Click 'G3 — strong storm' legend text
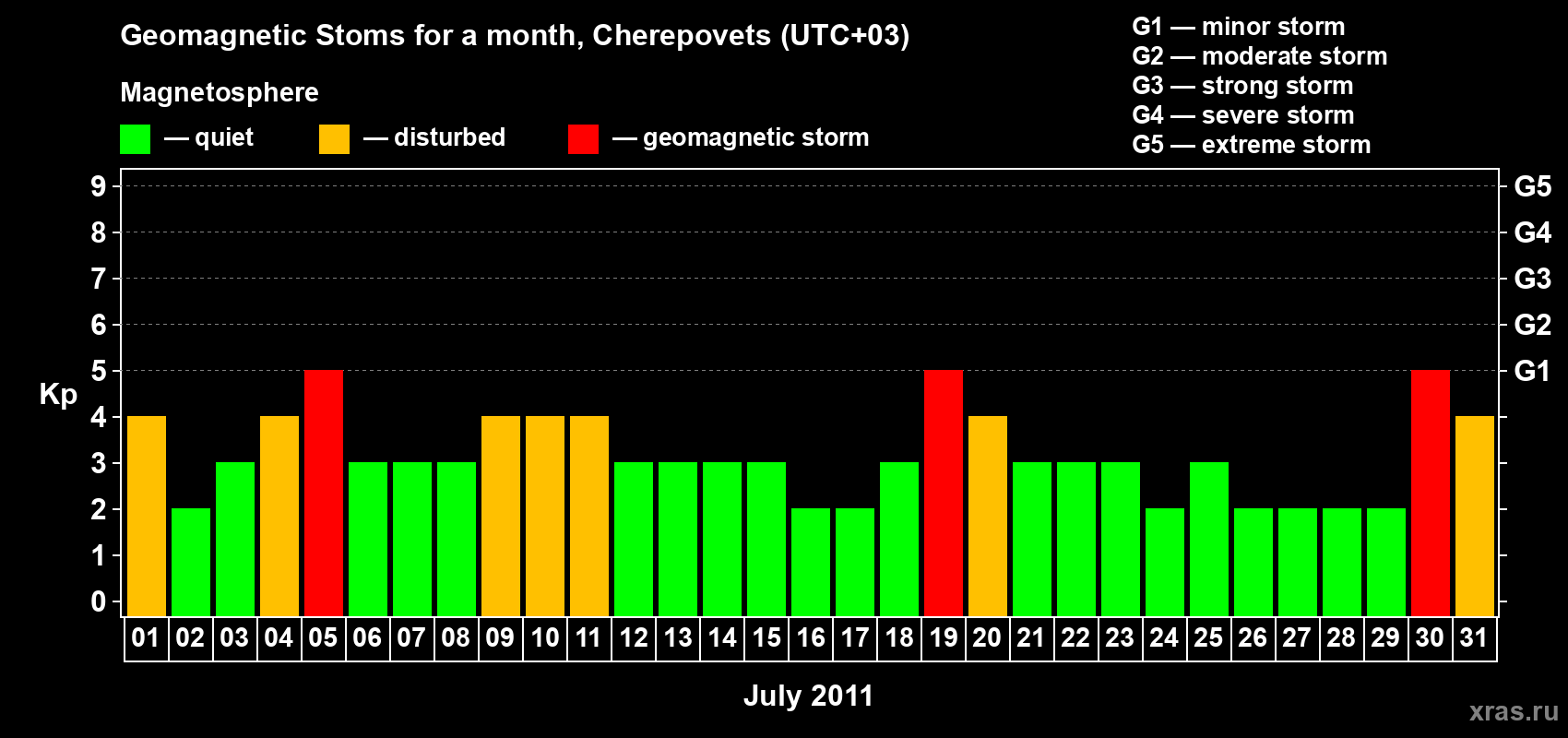Screen dimensions: 1568x738 click(1242, 86)
